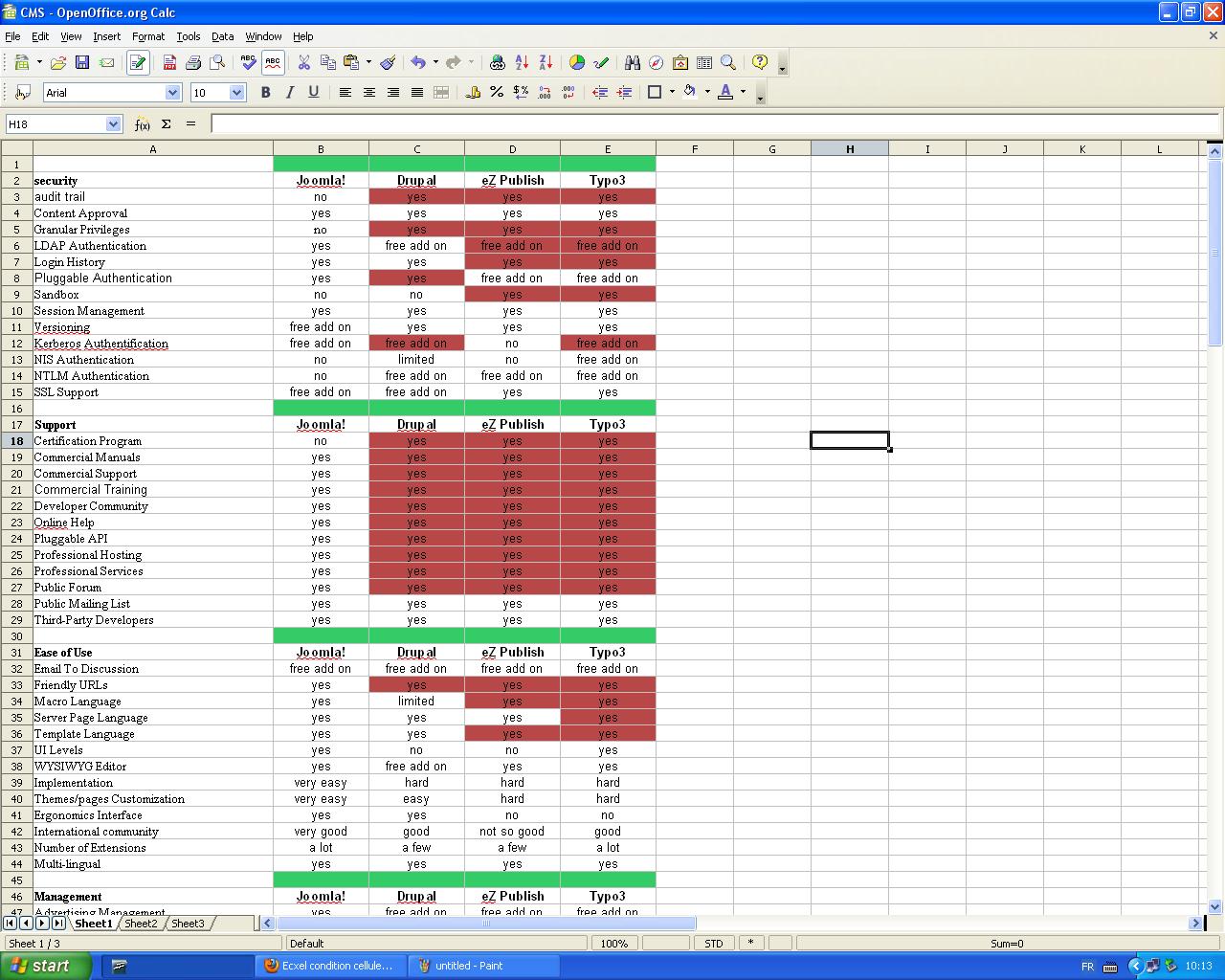The width and height of the screenshot is (1225, 980).
Task: Open New document type dropdown arrow
Action: tap(39, 62)
